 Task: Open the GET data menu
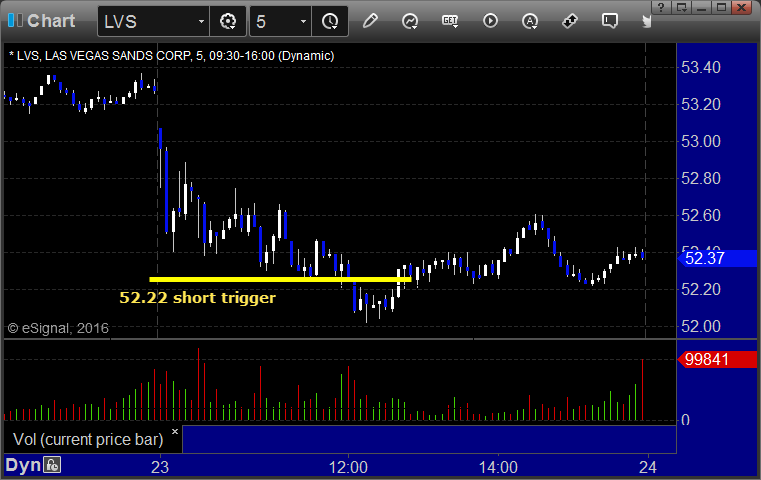click(450, 21)
